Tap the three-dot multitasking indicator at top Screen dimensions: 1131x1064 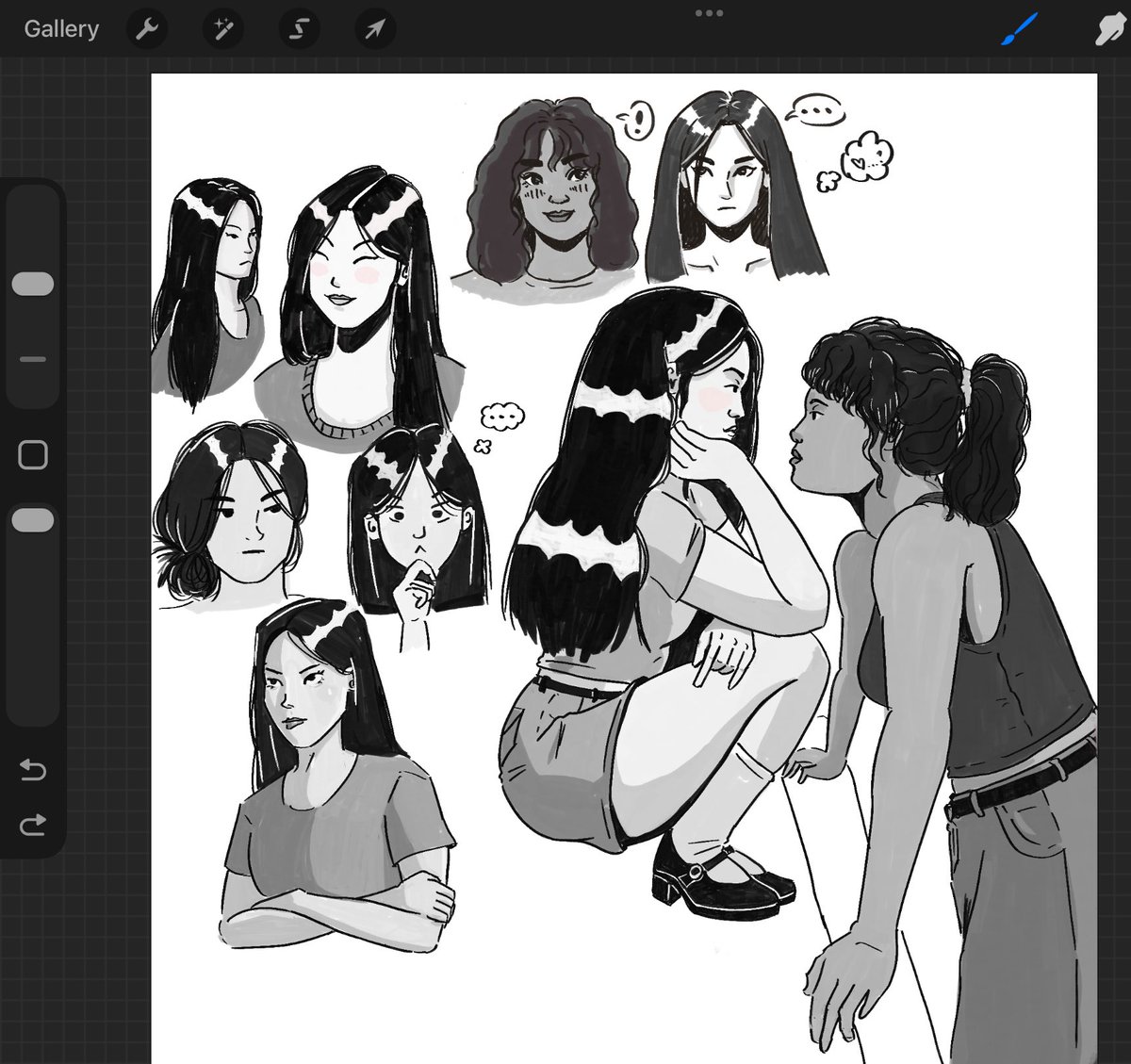click(x=709, y=13)
